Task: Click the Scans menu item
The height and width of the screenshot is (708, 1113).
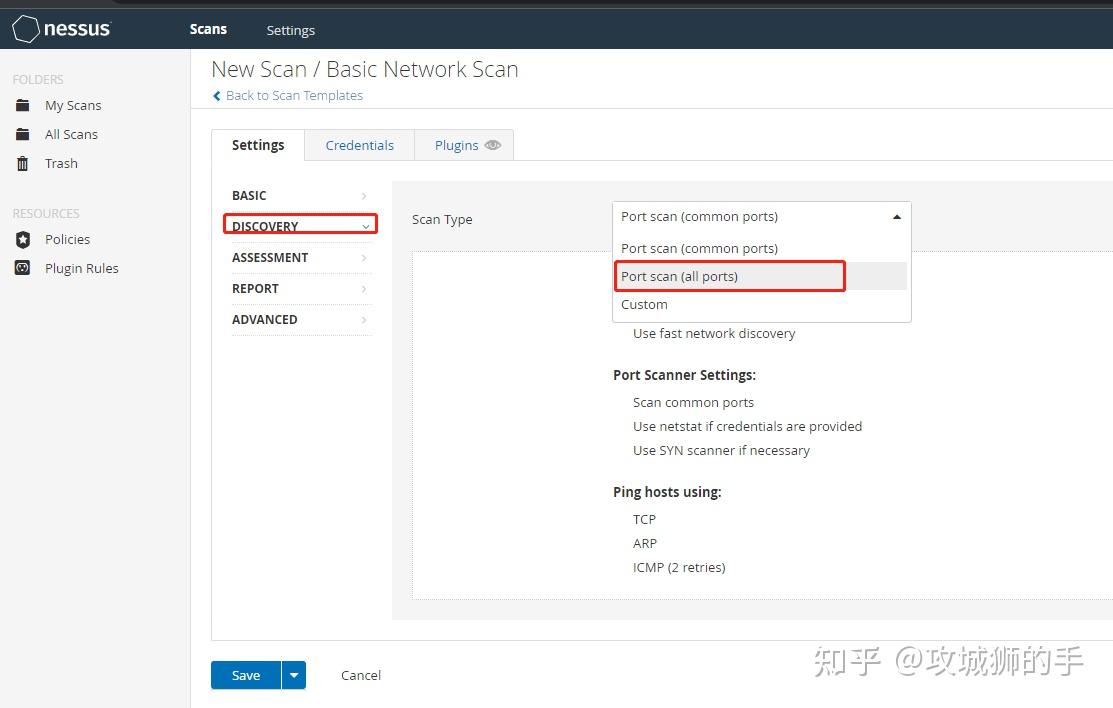Action: [208, 29]
